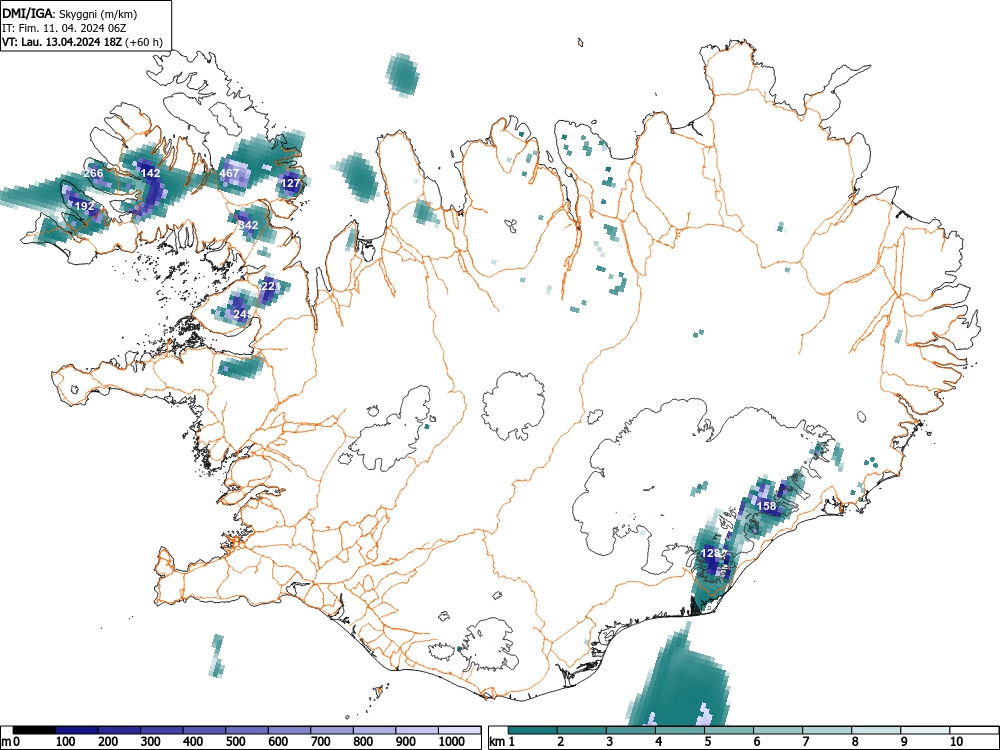Click the '700' label on the meter scale
The width and height of the screenshot is (1000, 750).
click(321, 742)
